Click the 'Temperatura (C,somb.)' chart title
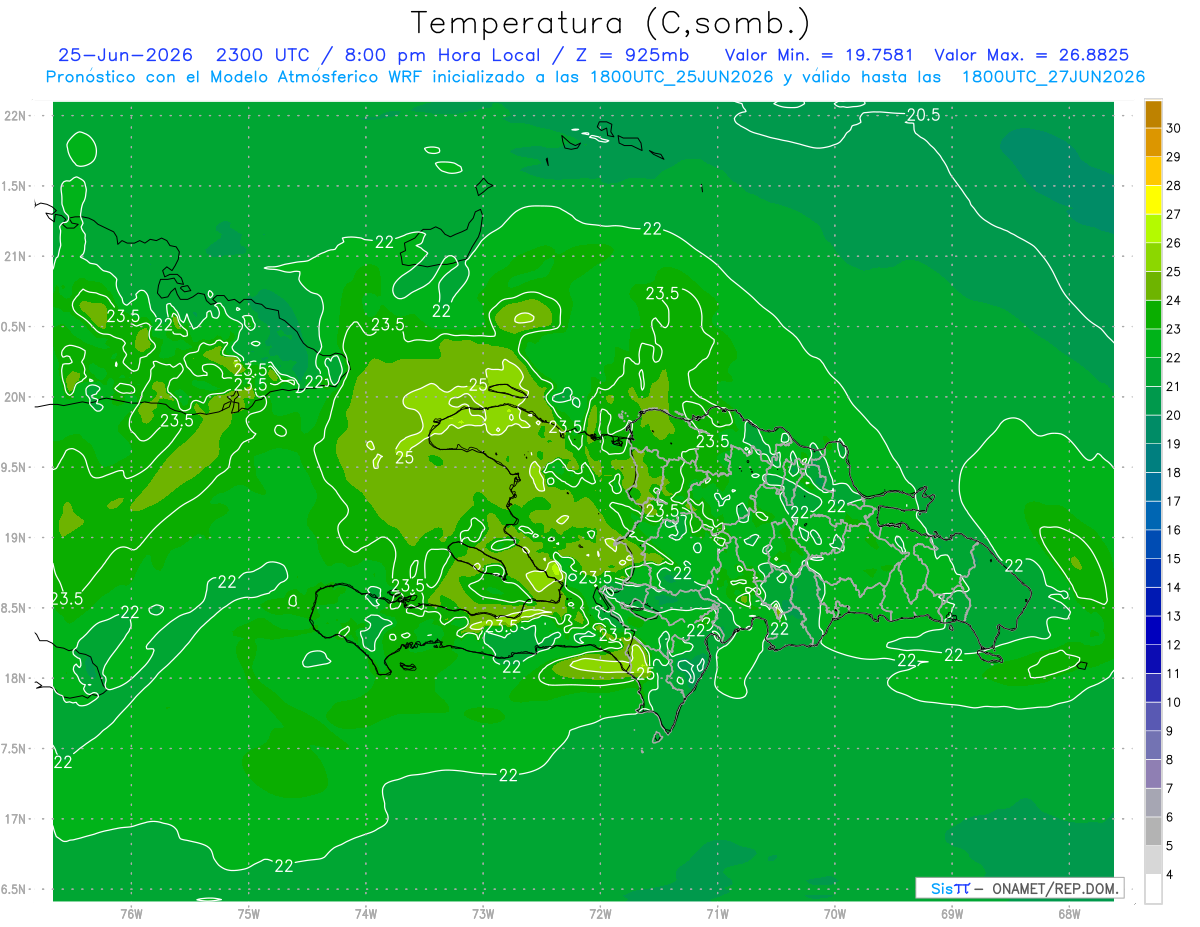Screen dimensions: 1200x927 (611, 23)
